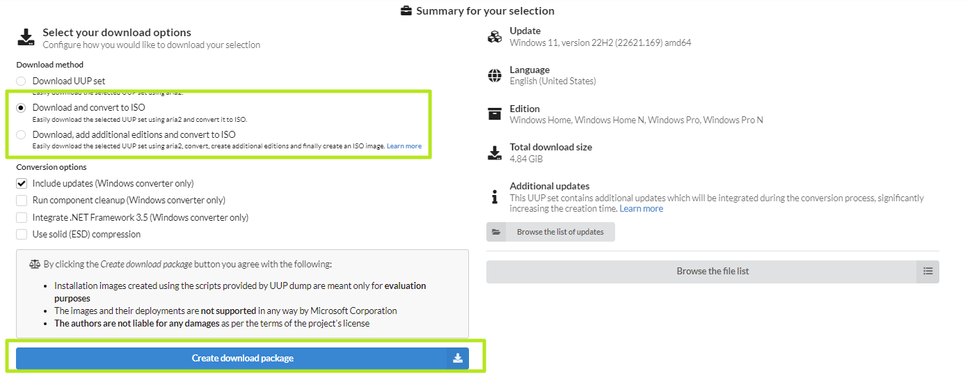This screenshot has width=970, height=376.
Task: Enable Run component cleanup checkbox
Action: 22,200
